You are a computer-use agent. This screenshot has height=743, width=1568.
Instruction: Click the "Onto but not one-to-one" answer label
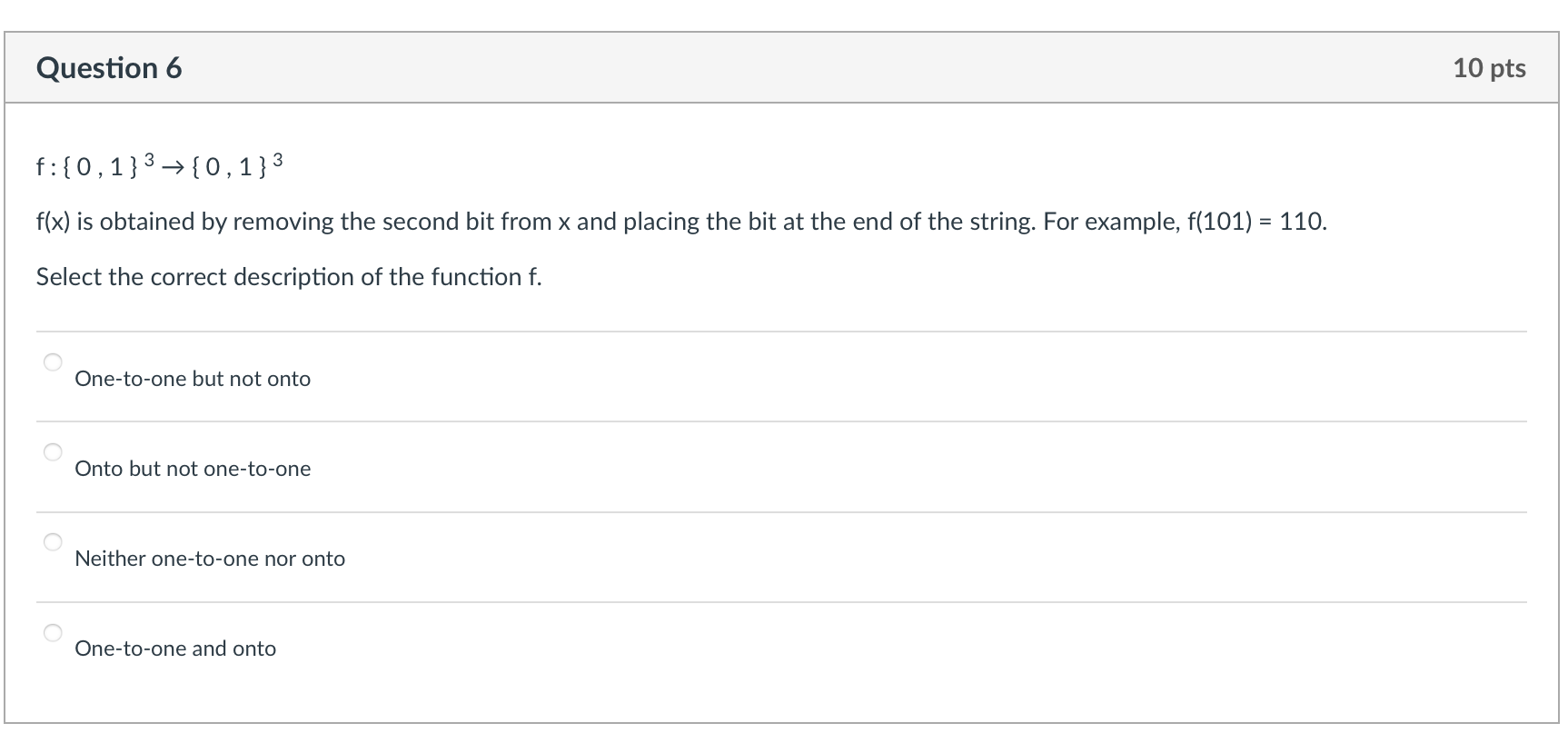click(x=193, y=469)
